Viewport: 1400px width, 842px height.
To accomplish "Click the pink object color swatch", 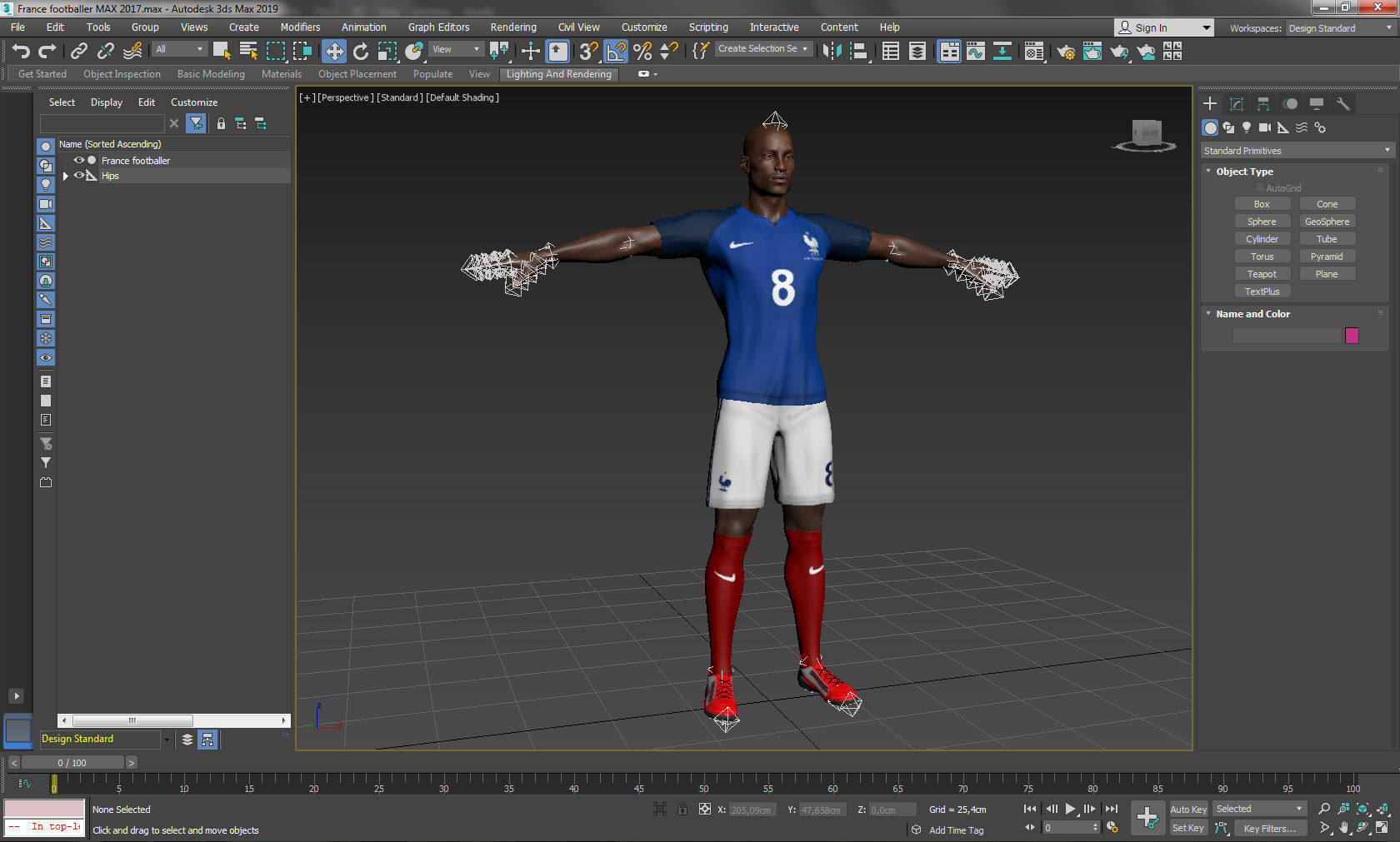I will pos(1352,336).
